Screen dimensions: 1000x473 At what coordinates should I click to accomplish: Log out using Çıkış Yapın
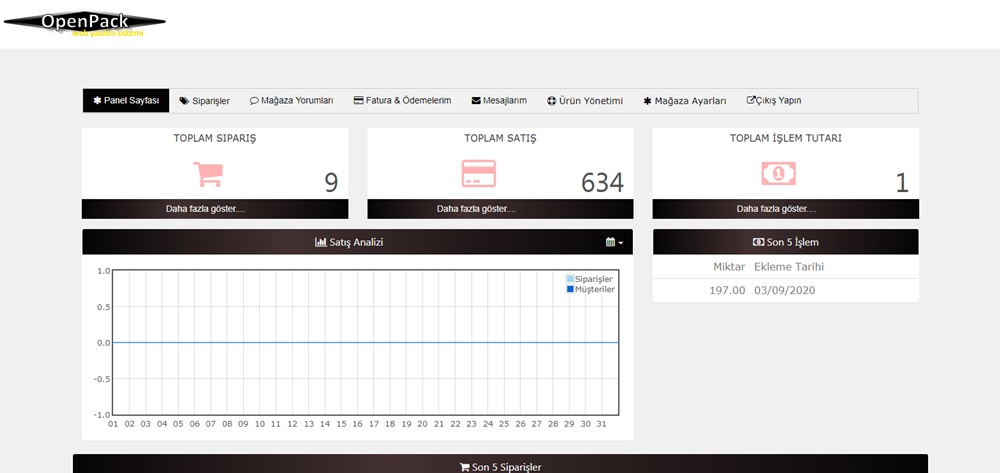[773, 101]
